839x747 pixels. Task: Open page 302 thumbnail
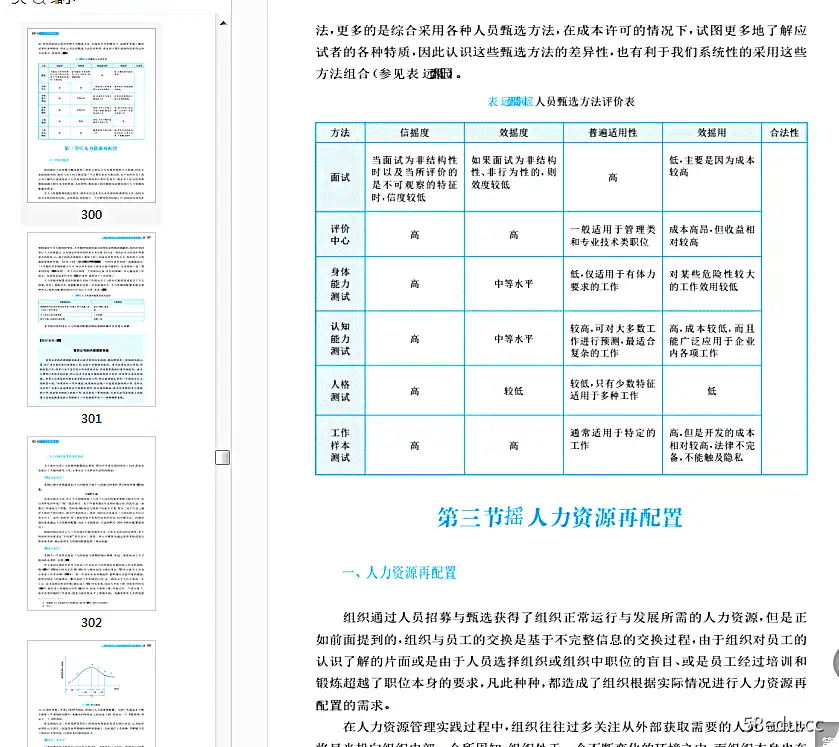coord(91,523)
